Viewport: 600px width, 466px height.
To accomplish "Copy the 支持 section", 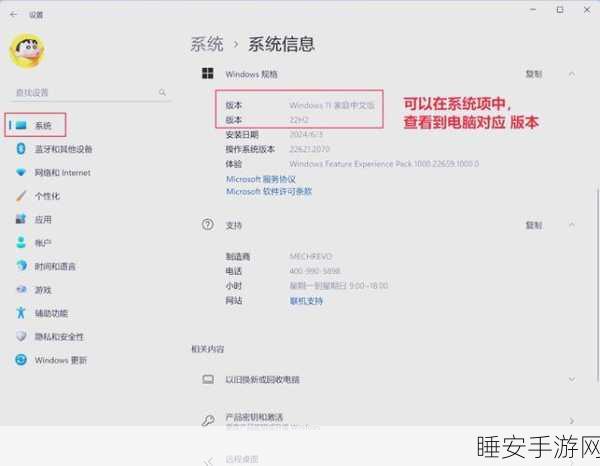I will [x=533, y=225].
